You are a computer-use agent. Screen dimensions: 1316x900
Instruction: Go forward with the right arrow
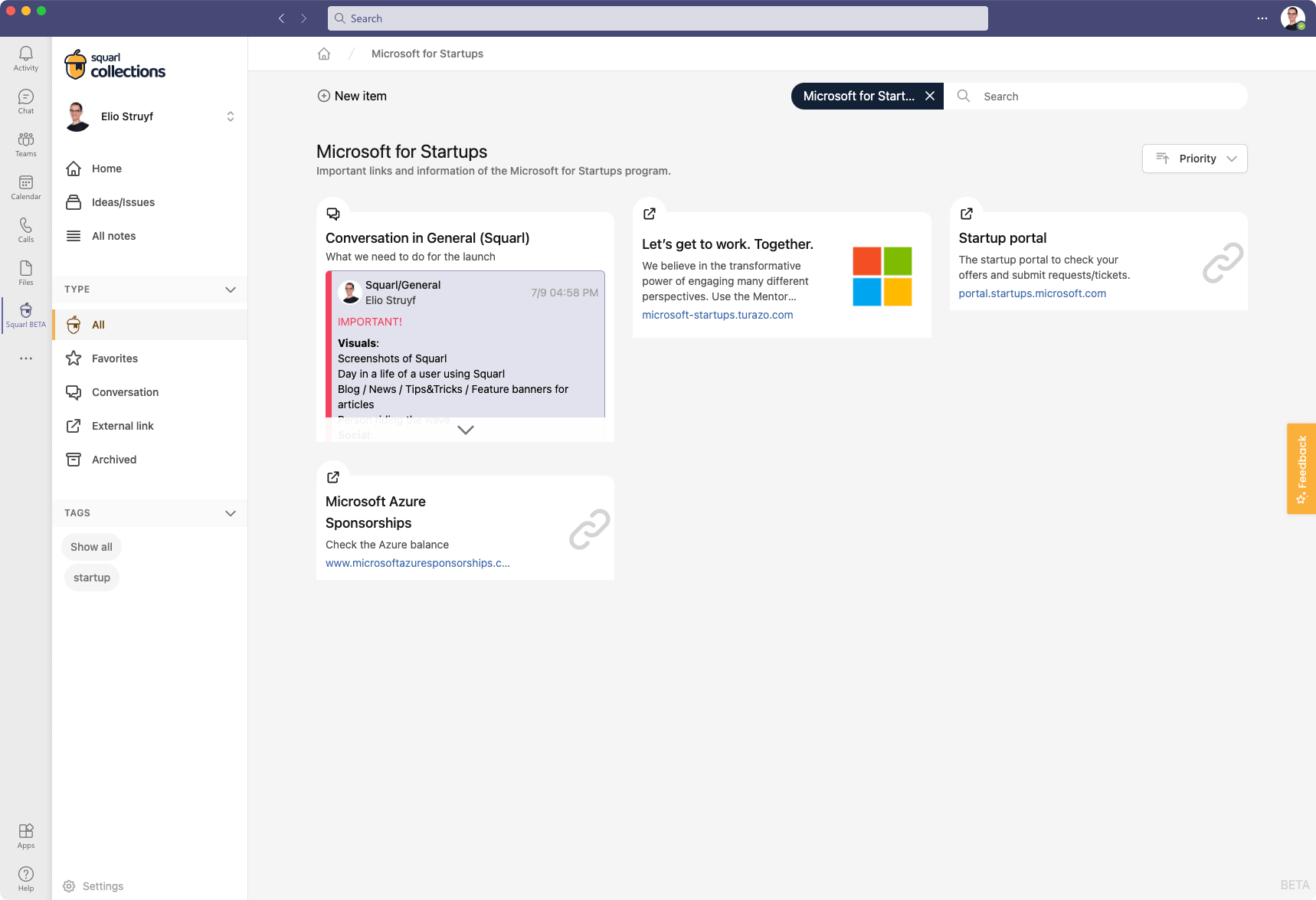[304, 18]
